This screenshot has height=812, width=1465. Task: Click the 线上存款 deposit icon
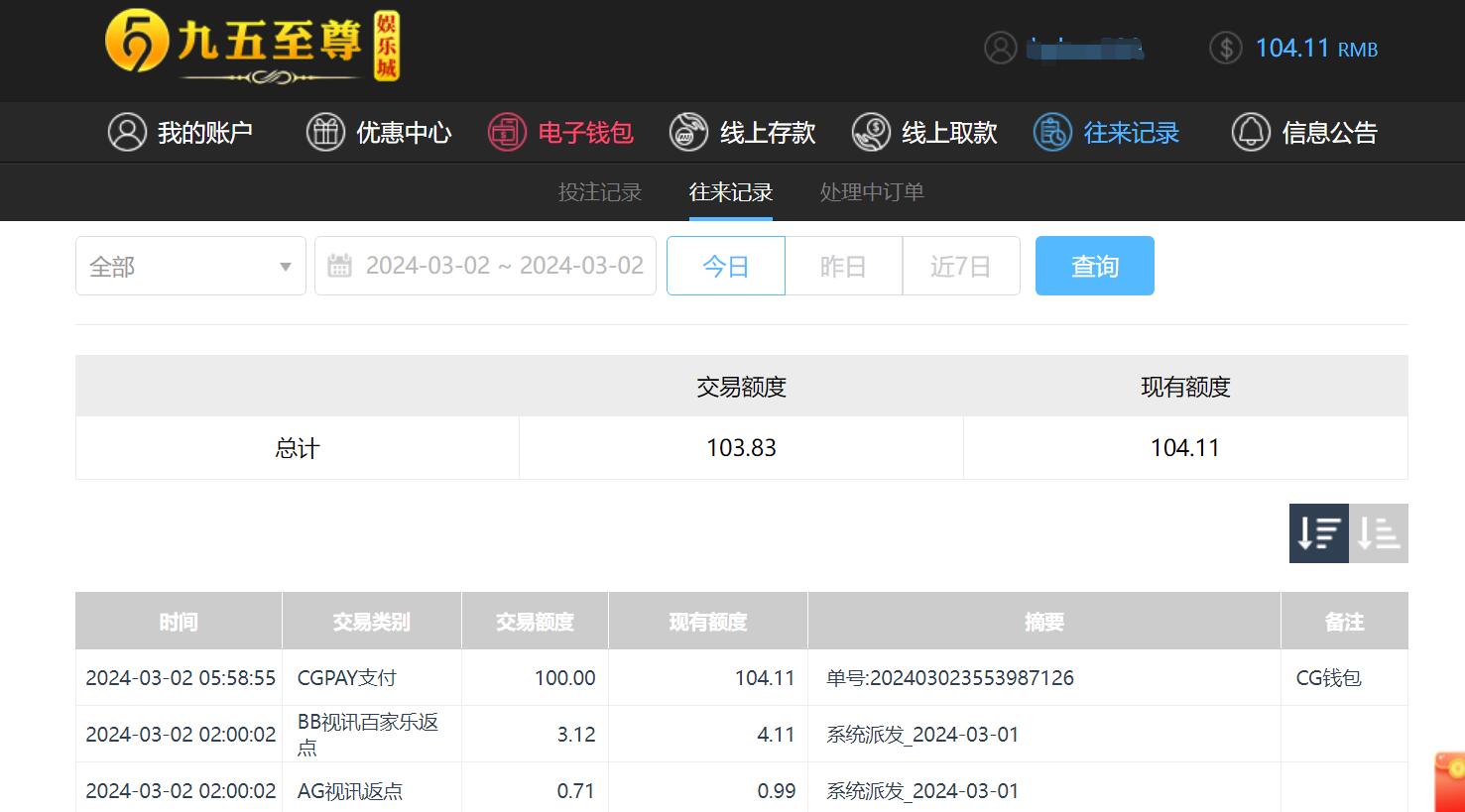(688, 132)
